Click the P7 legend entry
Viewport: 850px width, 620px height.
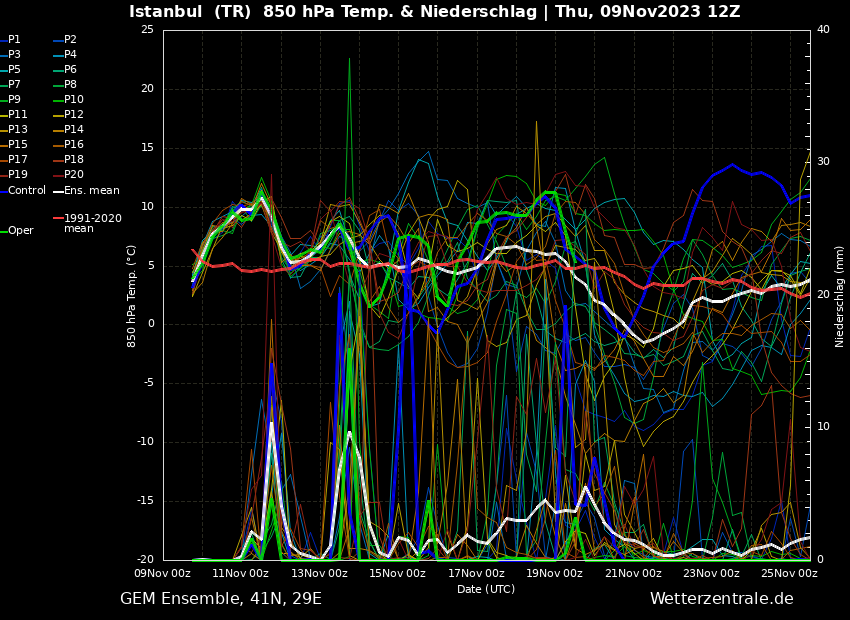click(x=11, y=85)
